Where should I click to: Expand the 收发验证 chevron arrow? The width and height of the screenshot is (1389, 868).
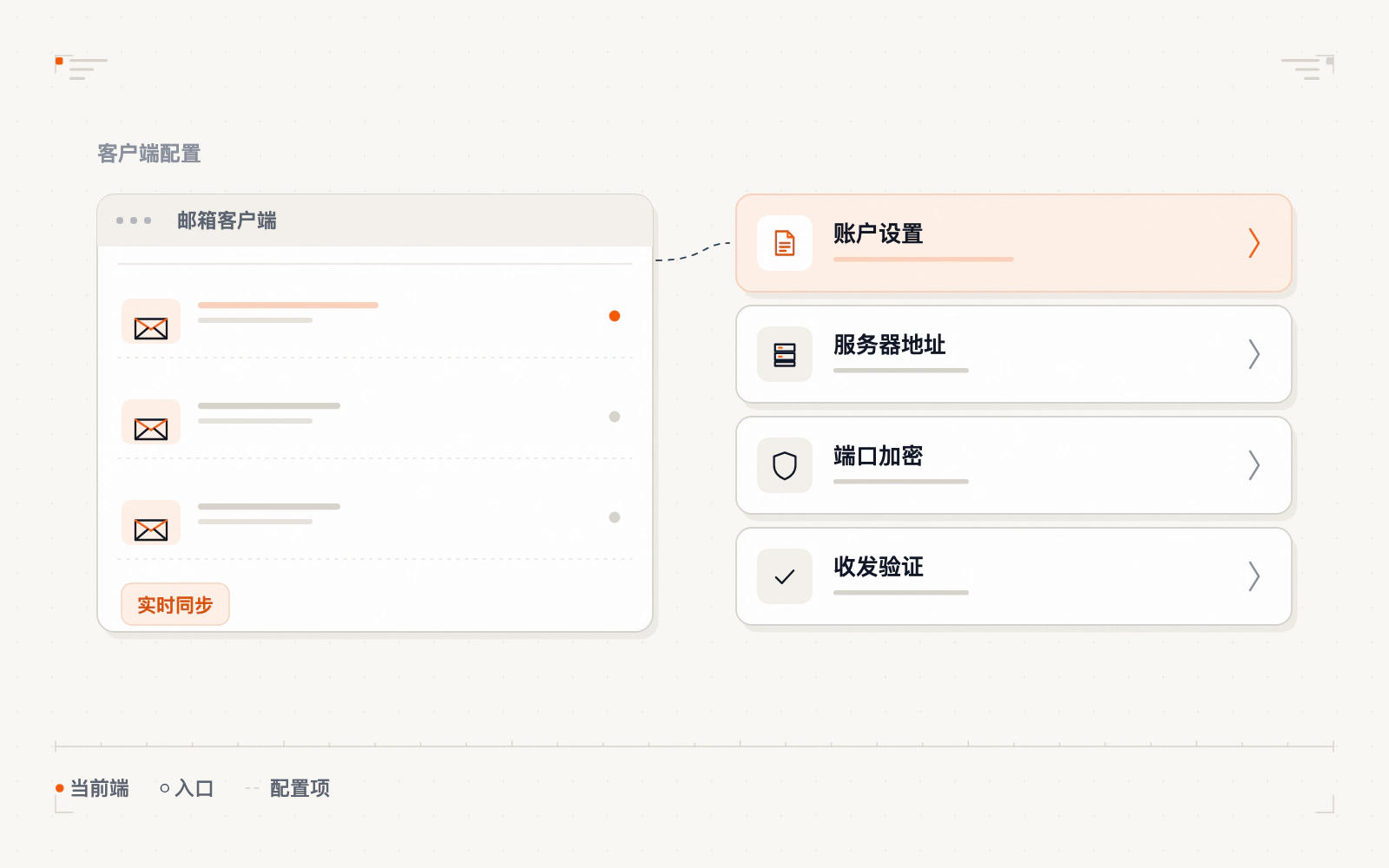point(1254,576)
